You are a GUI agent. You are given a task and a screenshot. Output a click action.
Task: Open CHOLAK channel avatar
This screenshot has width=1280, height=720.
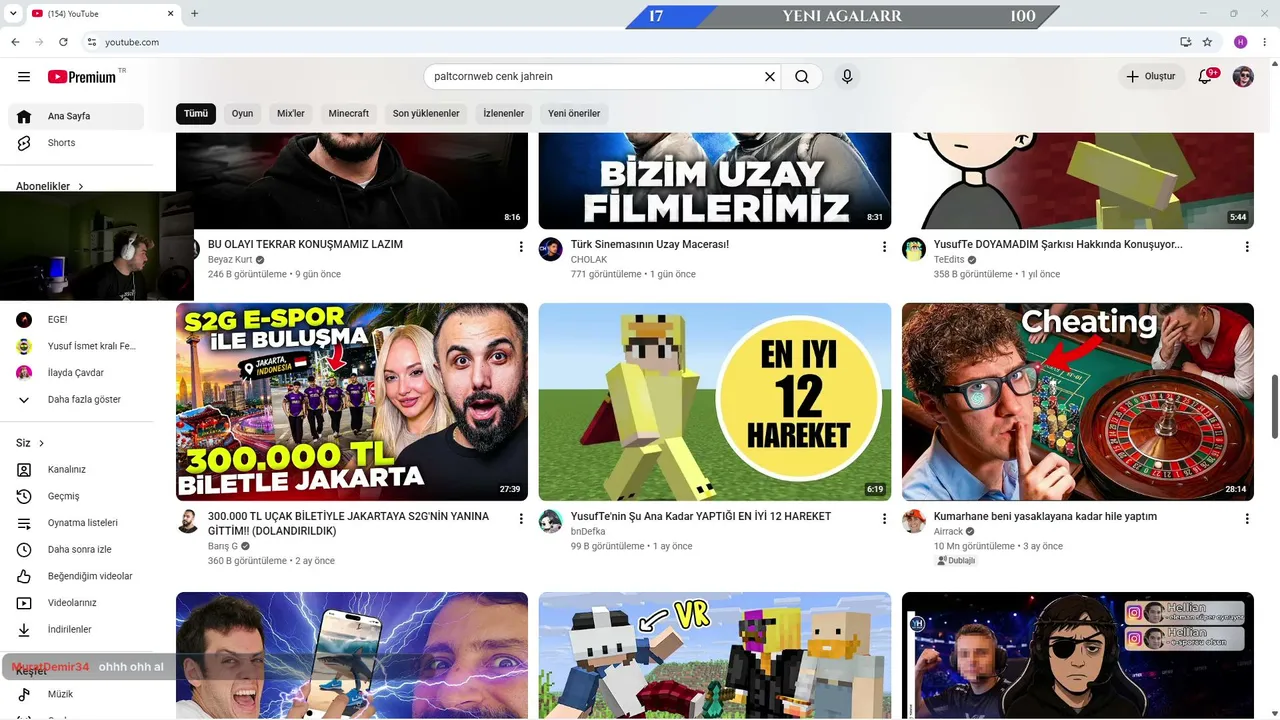coord(551,249)
